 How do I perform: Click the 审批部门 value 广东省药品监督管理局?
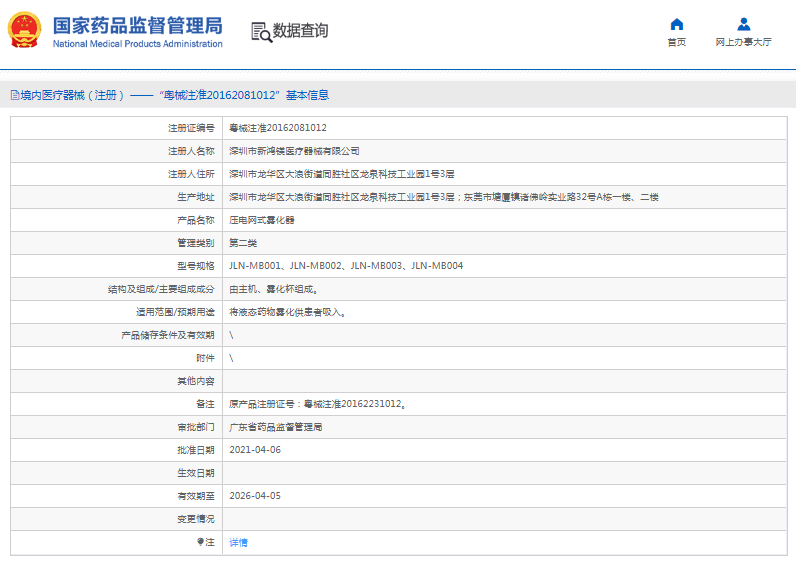coord(276,427)
